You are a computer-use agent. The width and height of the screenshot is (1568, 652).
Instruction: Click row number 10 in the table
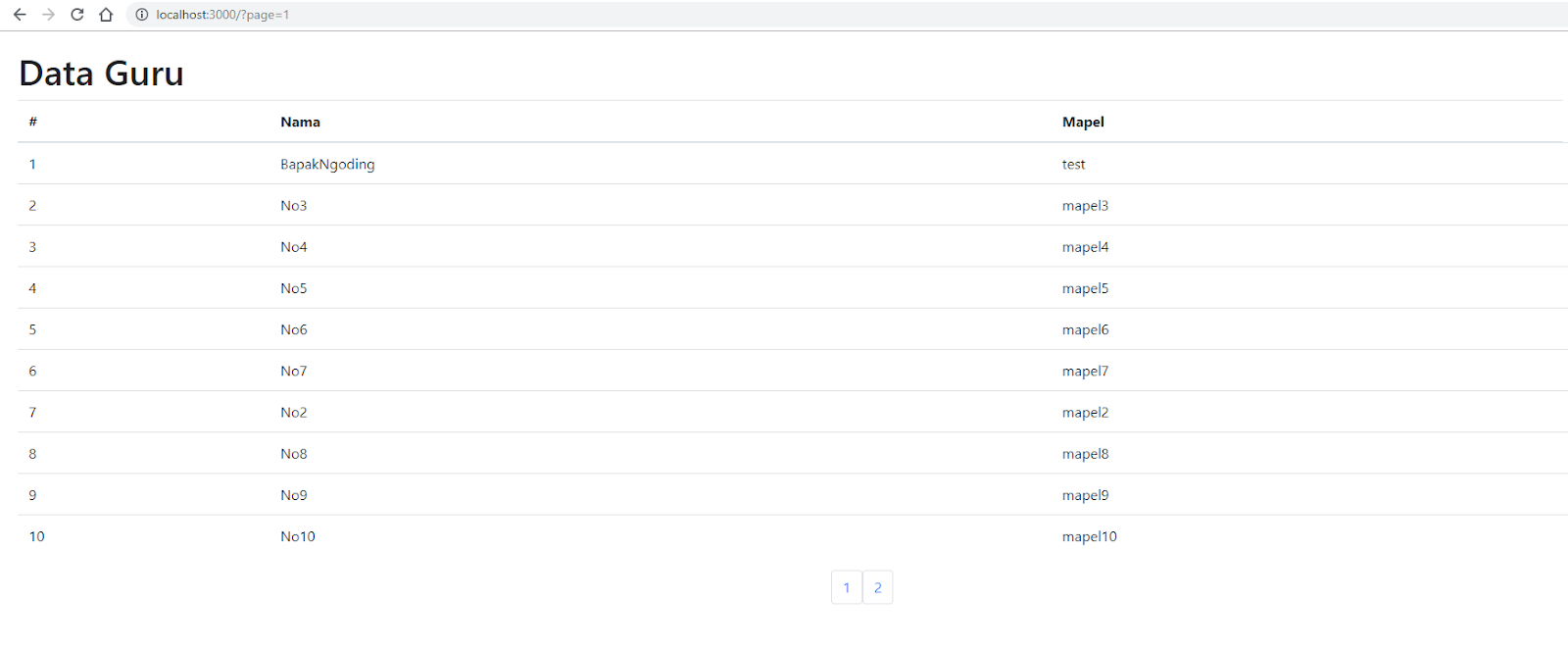point(37,536)
